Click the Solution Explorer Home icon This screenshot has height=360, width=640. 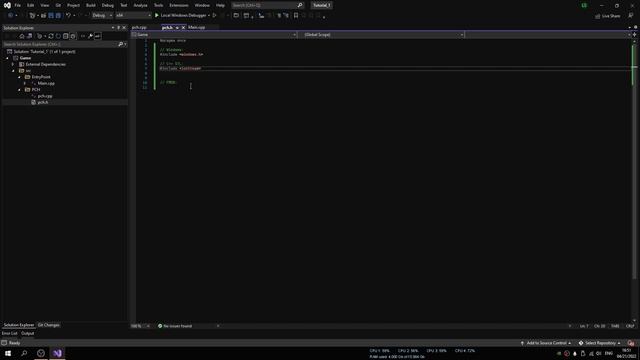point(22,36)
